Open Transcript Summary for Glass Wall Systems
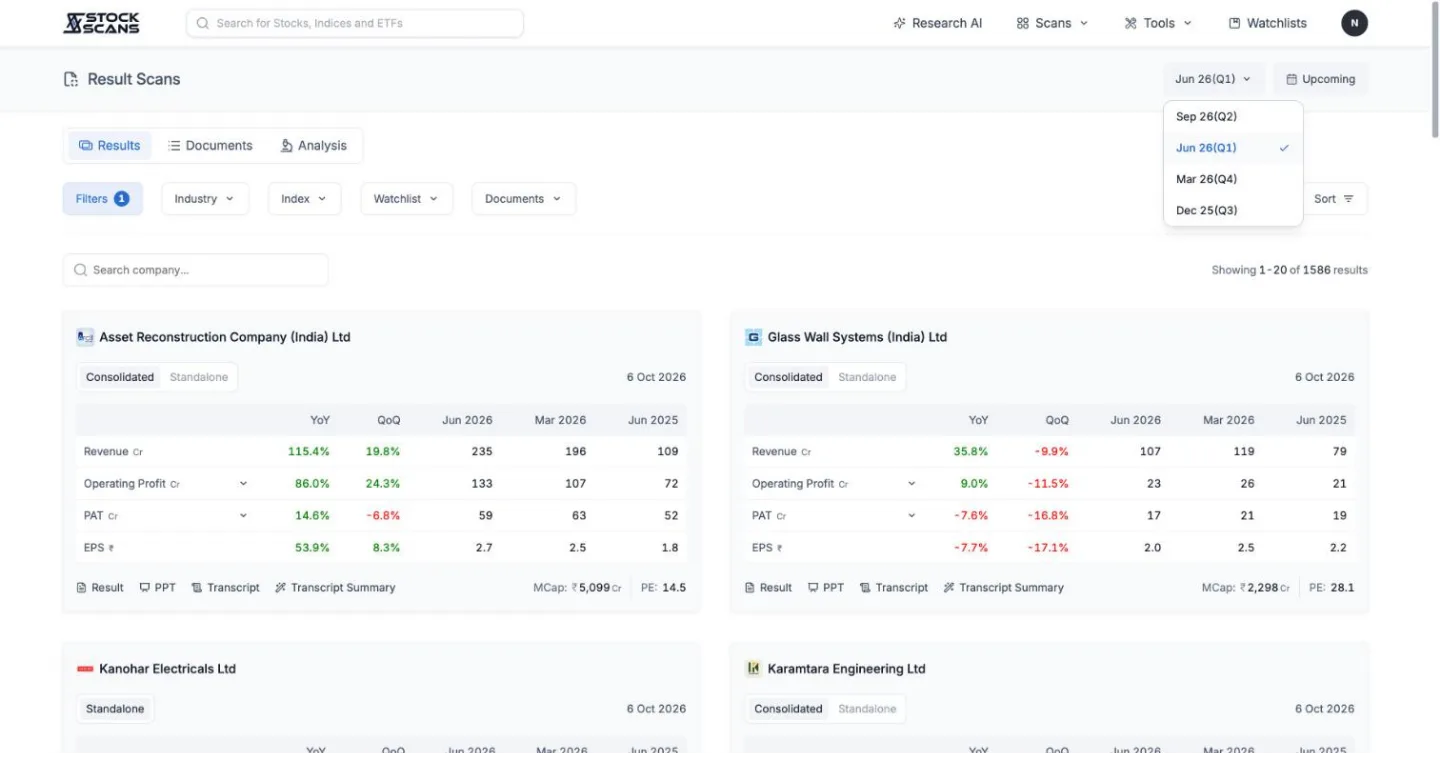The image size is (1440, 757). (1003, 588)
